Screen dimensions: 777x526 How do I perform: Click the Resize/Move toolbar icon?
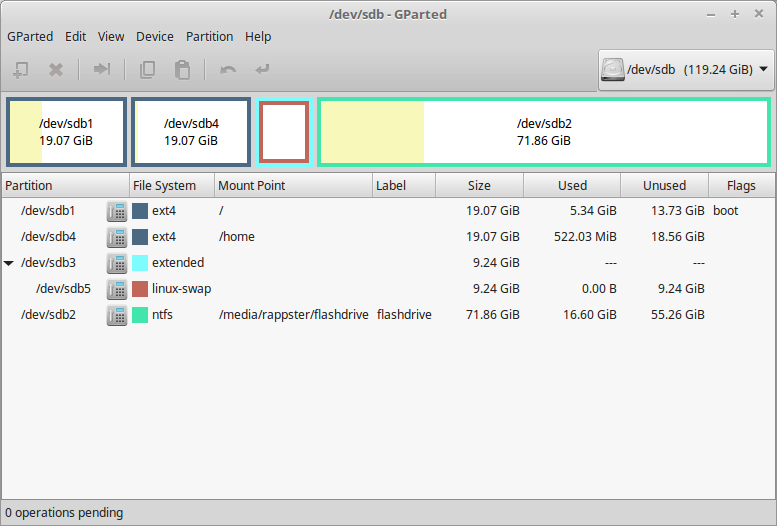pyautogui.click(x=102, y=69)
